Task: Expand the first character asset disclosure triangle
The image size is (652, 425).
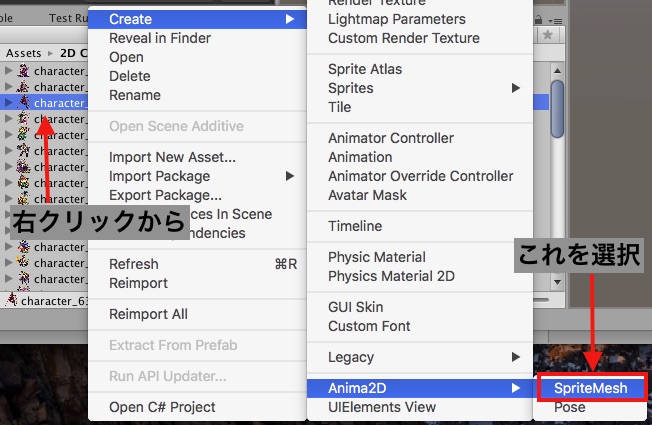Action: click(8, 71)
